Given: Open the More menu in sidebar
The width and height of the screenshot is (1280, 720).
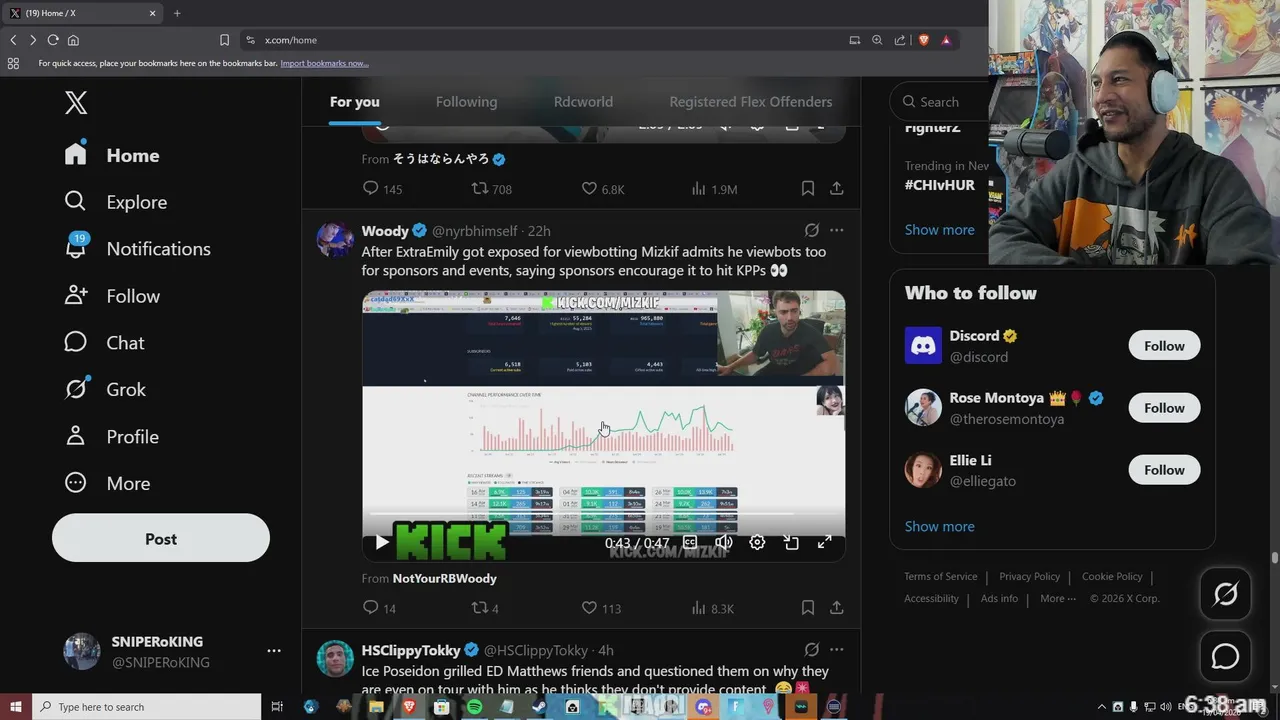Looking at the screenshot, I should [x=107, y=483].
